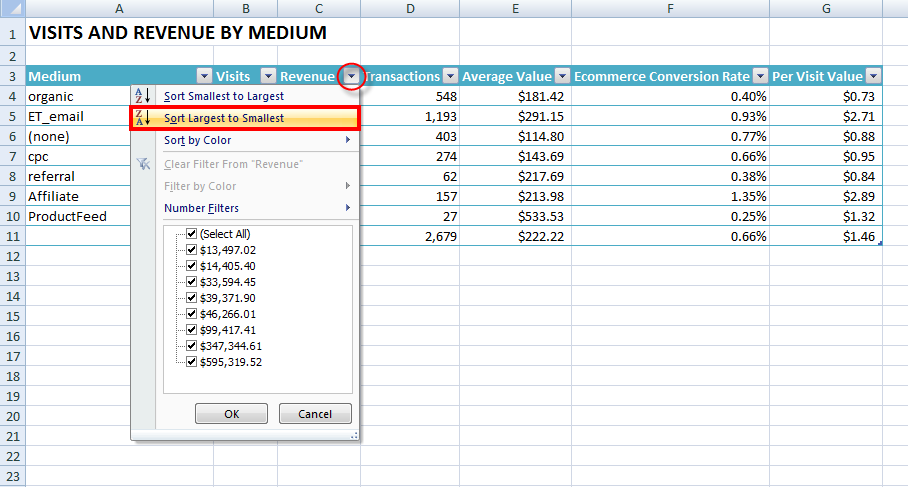This screenshot has width=908, height=487.
Task: Click Filter by Color menu entry
Action: click(246, 186)
